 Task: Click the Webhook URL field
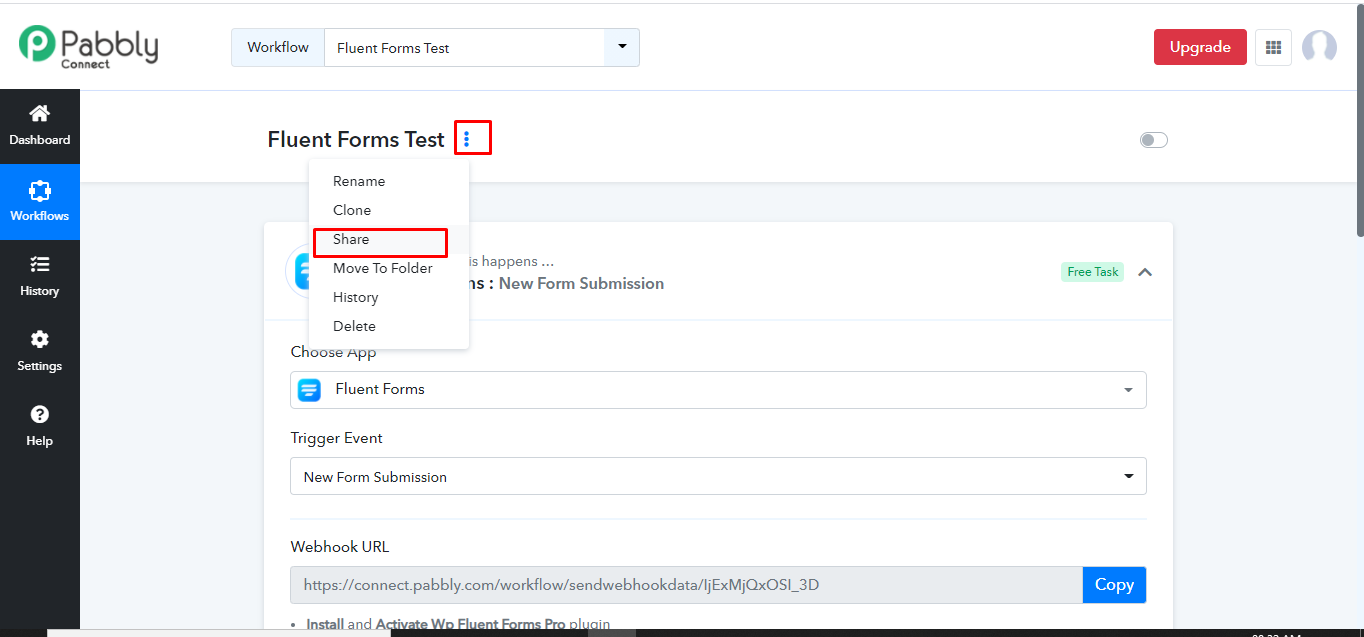pyautogui.click(x=686, y=585)
